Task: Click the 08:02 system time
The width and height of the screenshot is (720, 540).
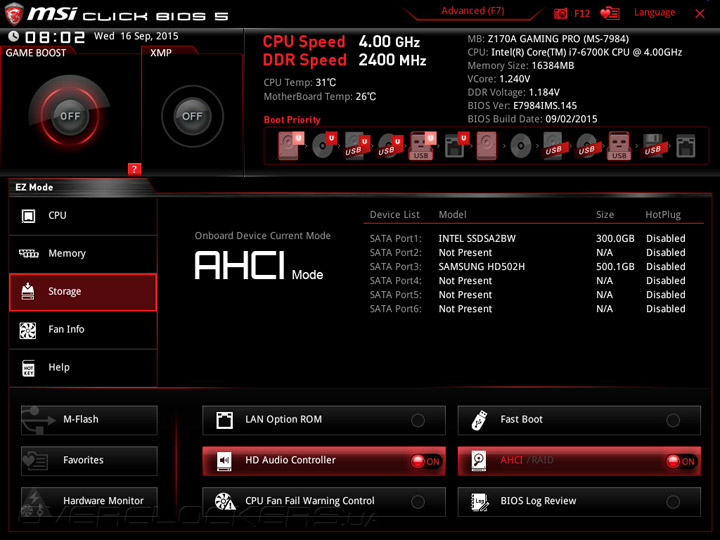Action: (55, 37)
